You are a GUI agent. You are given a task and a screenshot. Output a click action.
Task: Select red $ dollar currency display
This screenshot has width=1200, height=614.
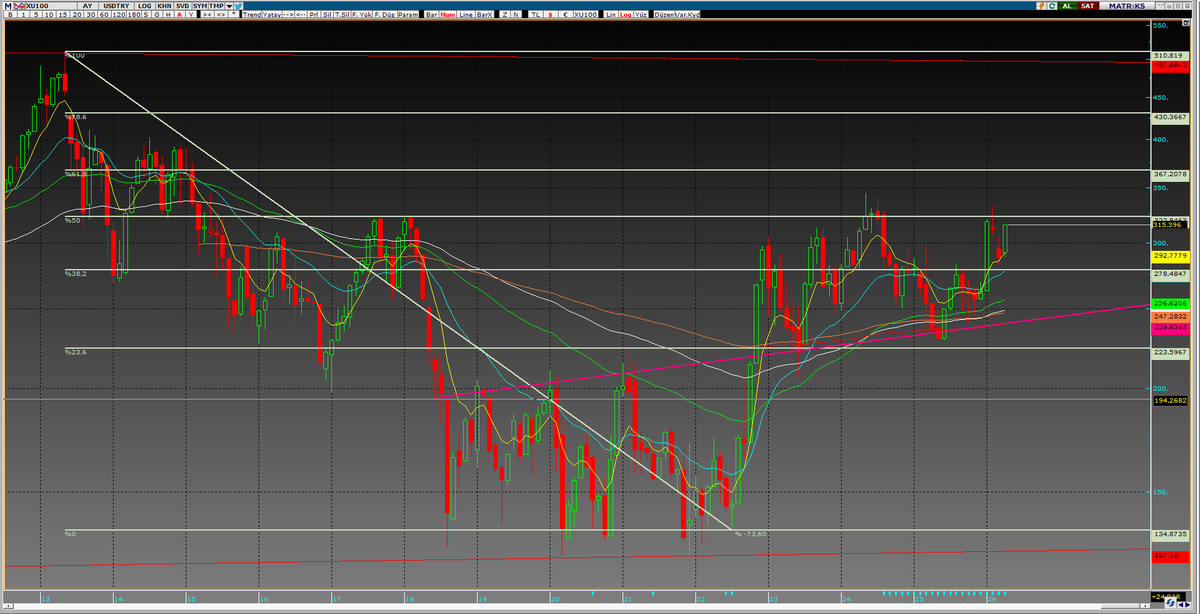(x=550, y=15)
